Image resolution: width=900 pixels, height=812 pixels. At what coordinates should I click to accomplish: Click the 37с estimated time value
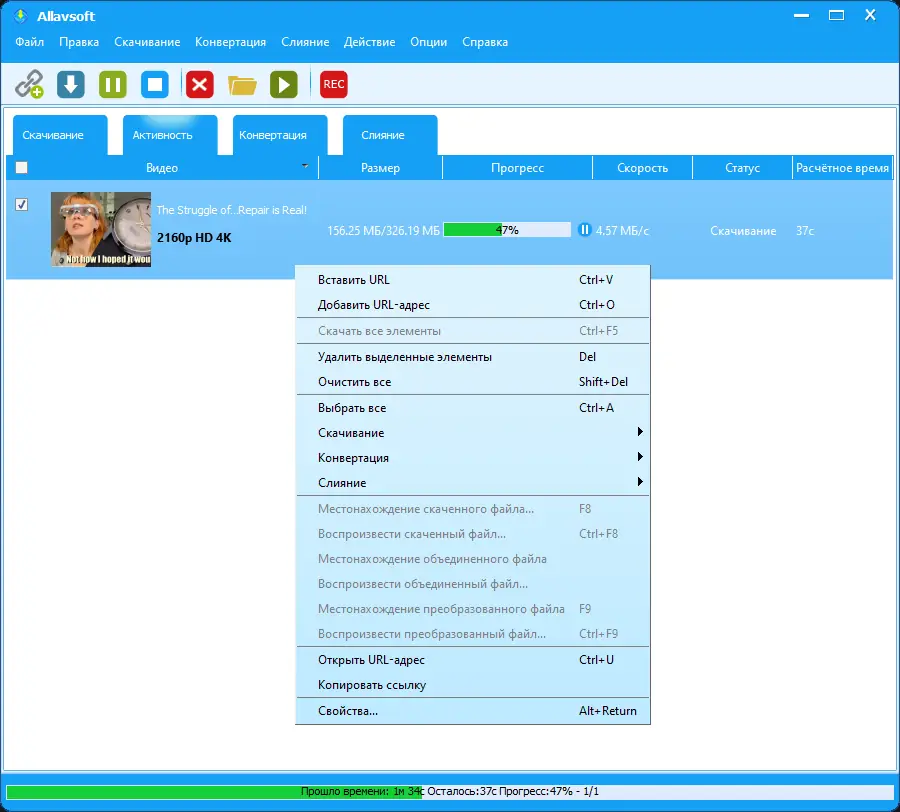[x=805, y=231]
